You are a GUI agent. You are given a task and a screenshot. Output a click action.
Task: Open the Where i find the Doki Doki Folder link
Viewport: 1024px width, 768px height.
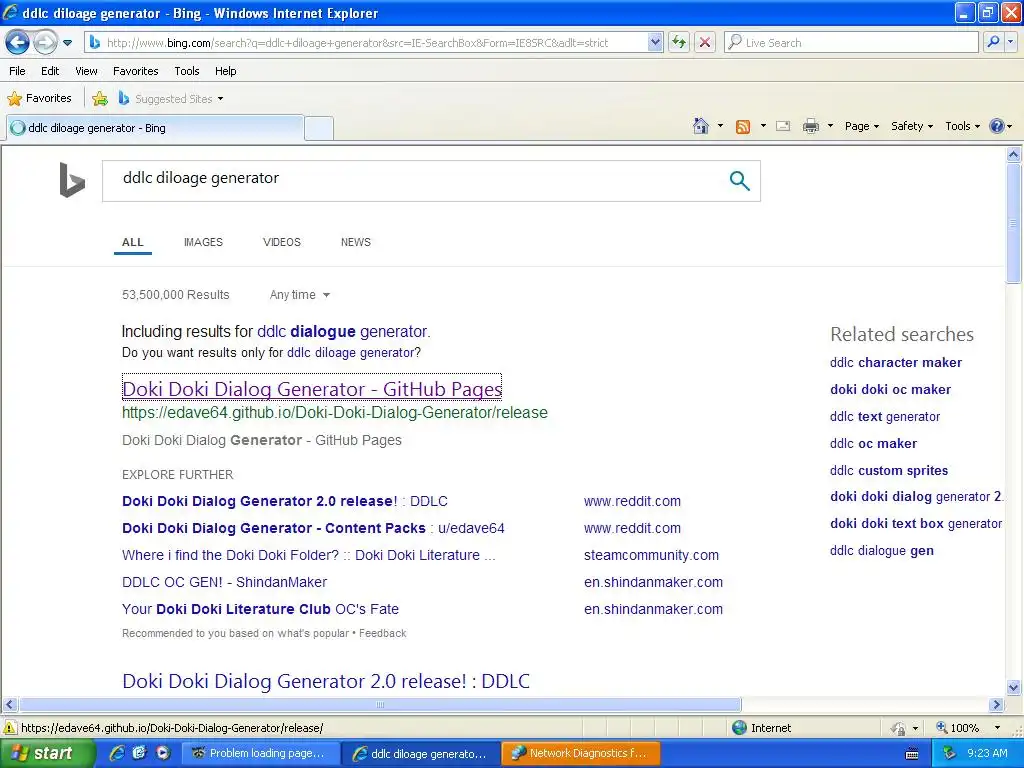(309, 555)
